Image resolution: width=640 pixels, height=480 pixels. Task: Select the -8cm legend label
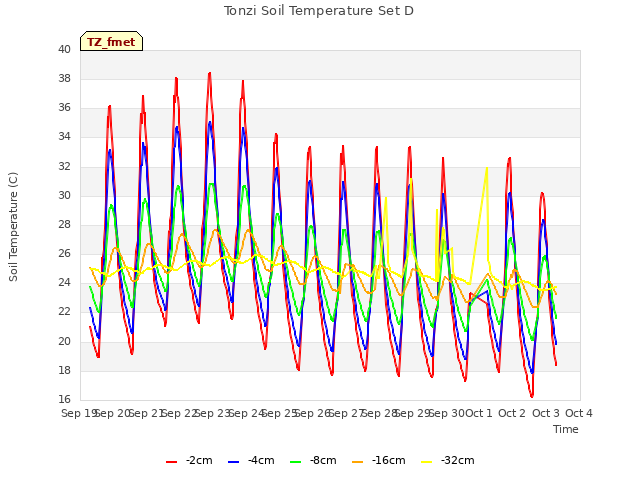pyautogui.click(x=323, y=460)
